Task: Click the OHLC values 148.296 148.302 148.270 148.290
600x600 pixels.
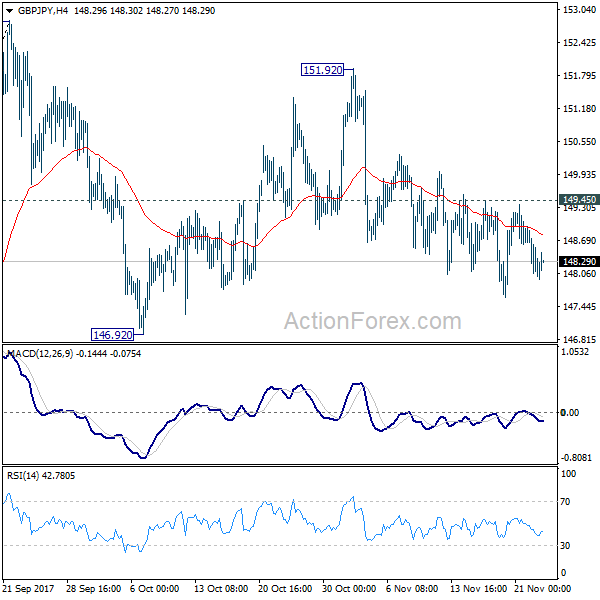Action: [144, 11]
